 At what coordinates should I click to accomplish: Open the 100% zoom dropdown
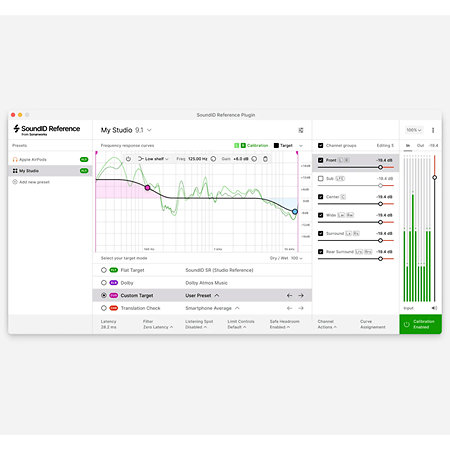click(414, 130)
